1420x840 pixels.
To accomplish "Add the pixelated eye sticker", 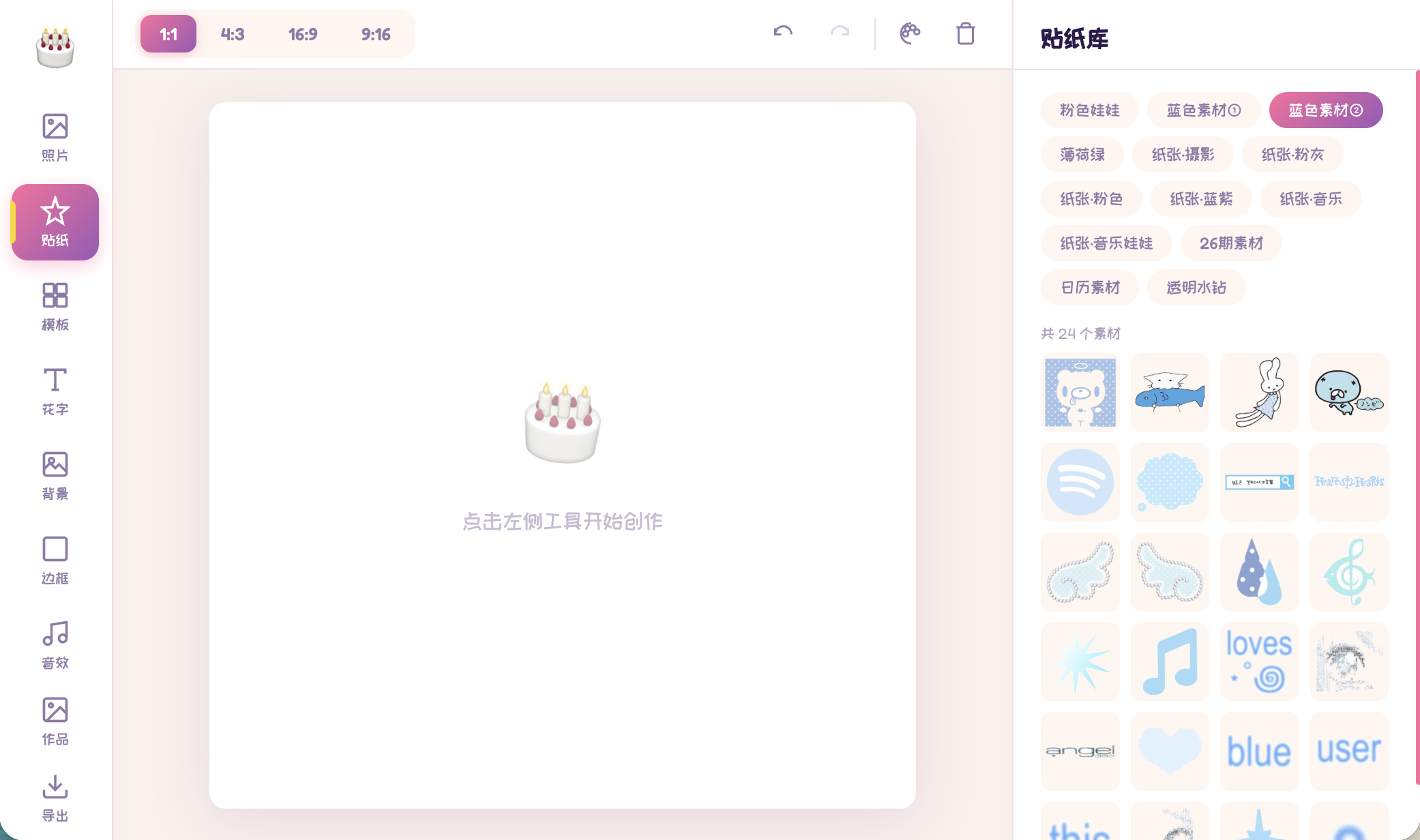I will click(1349, 661).
